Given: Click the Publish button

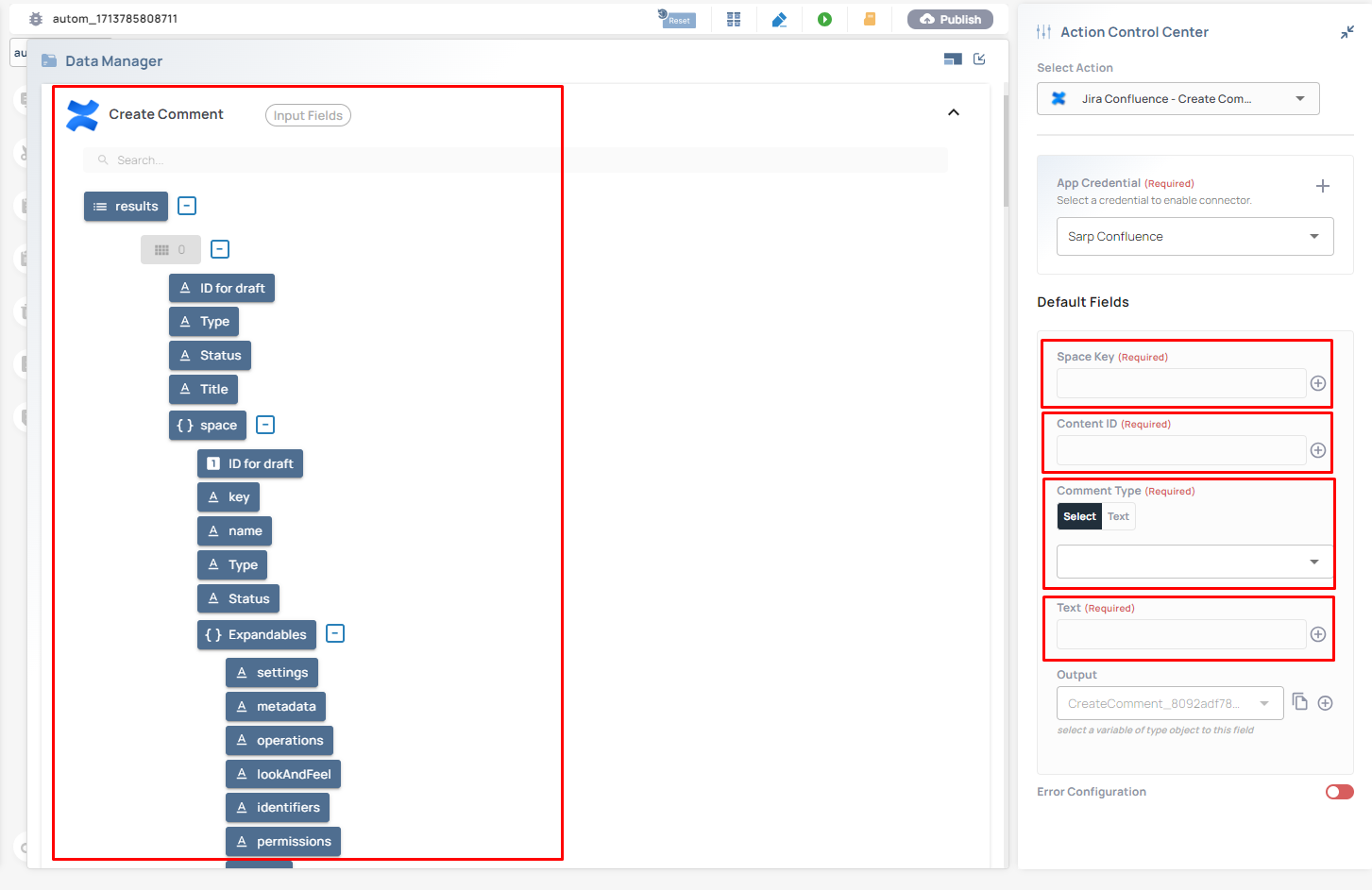Looking at the screenshot, I should (950, 19).
